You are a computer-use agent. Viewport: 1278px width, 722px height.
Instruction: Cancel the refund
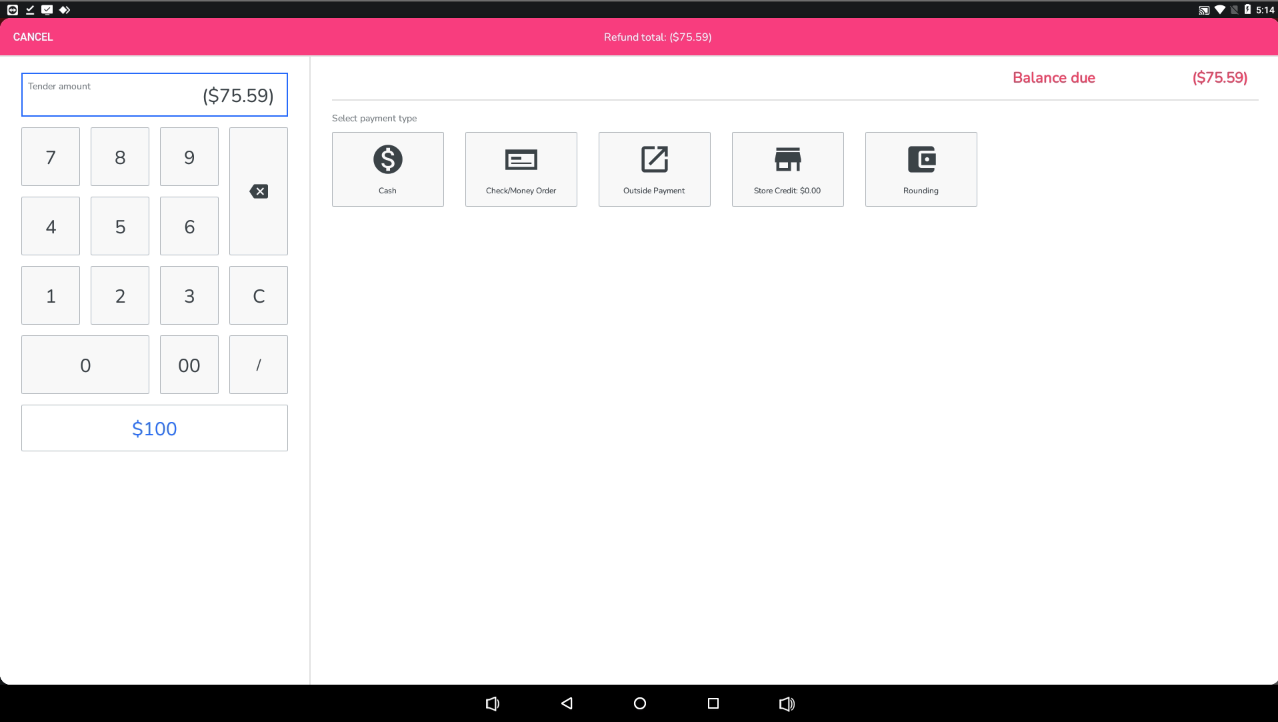tap(33, 37)
